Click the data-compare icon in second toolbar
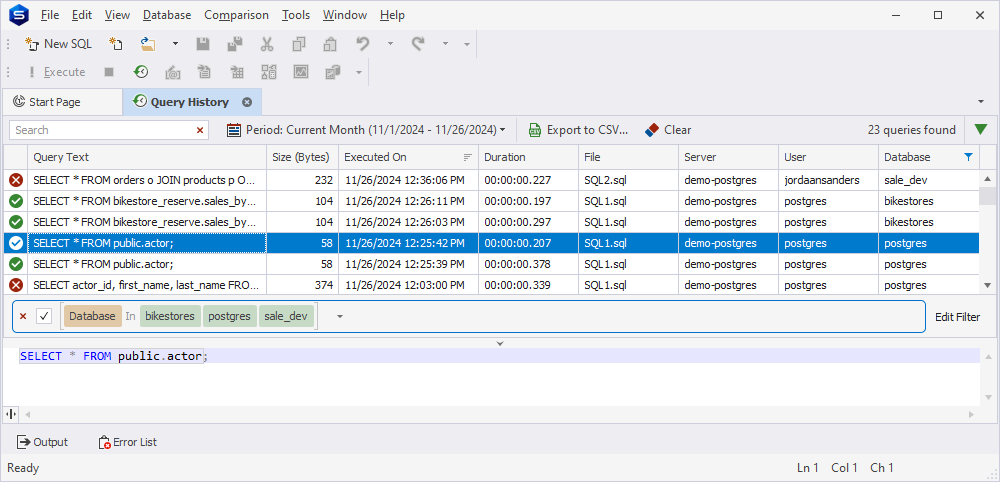The height and width of the screenshot is (482, 1000). tap(269, 72)
